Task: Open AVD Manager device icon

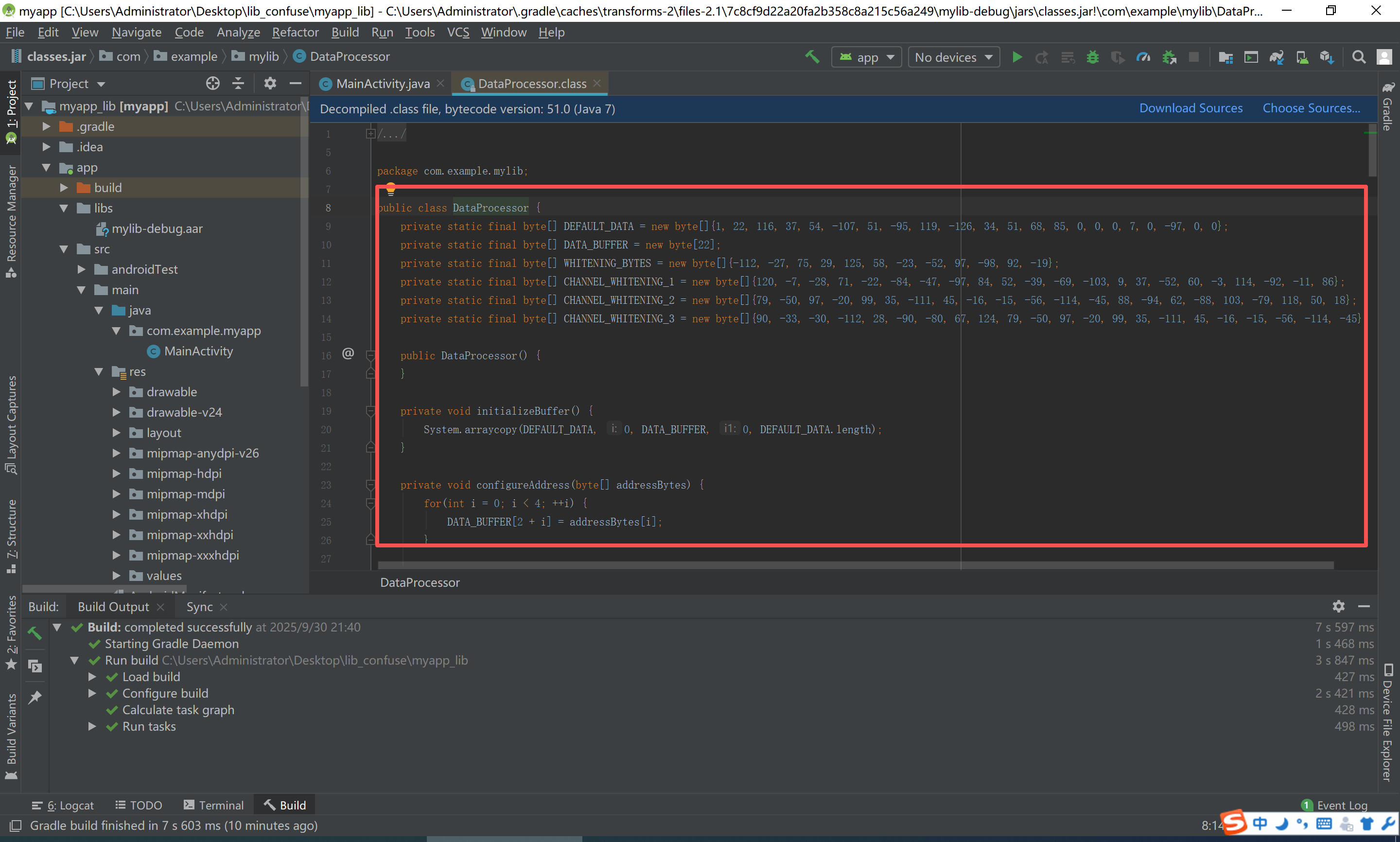Action: [x=1302, y=57]
